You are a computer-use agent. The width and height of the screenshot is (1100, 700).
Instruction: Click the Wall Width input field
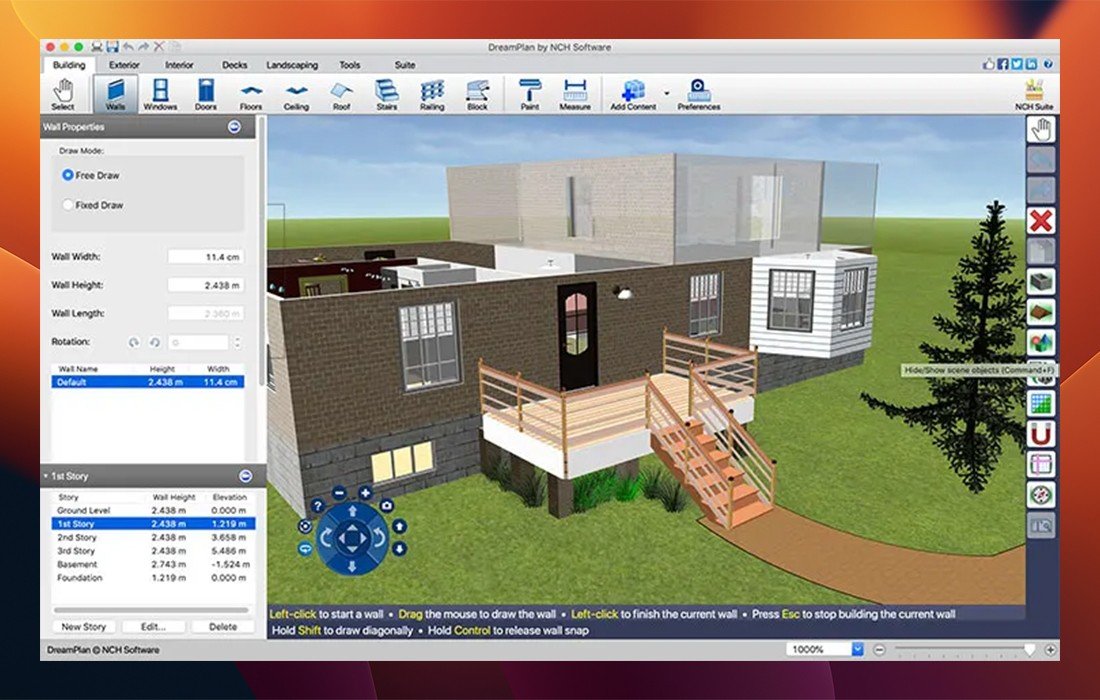[x=205, y=257]
